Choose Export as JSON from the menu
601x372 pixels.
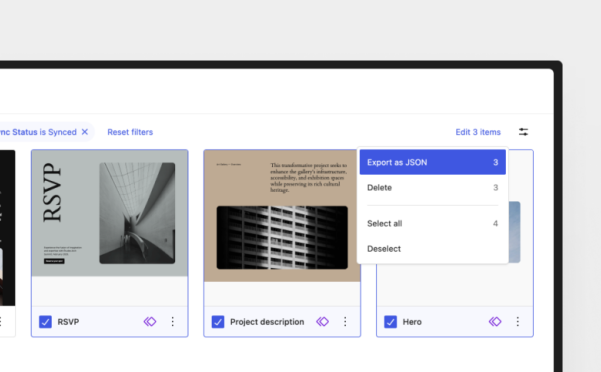432,162
